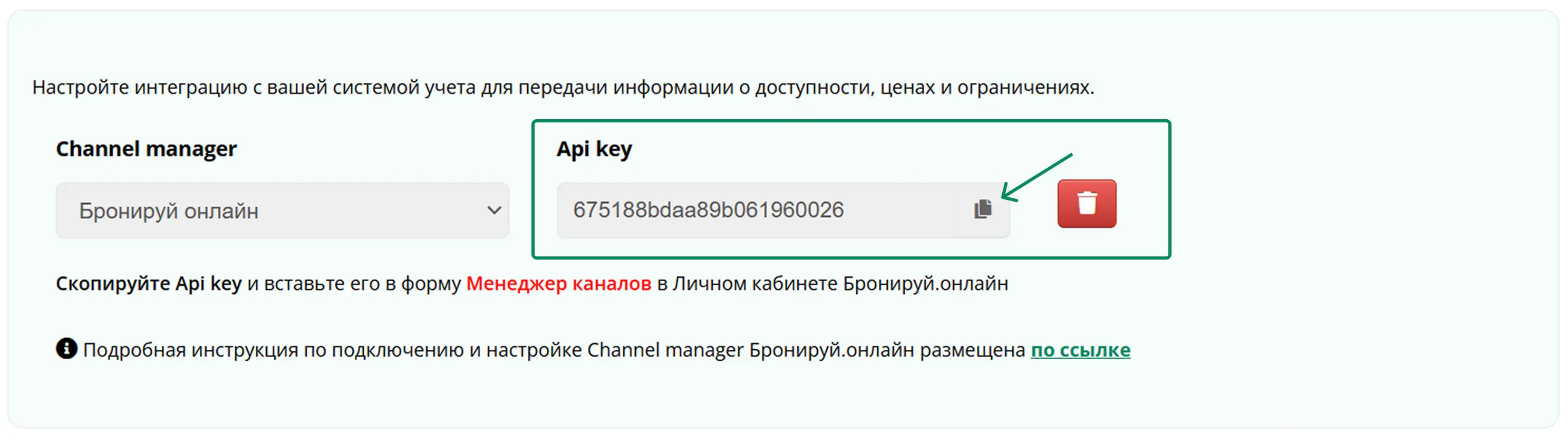Screen dimensions: 1568x440
Task: Click the key value 675188bdaa89b061960026
Action: pos(709,209)
